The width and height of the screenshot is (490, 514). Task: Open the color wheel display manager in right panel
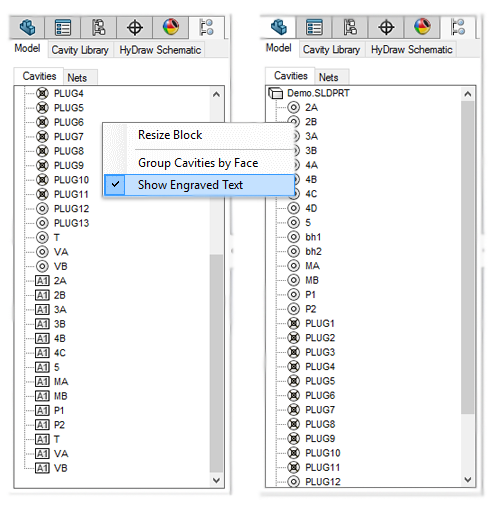(x=422, y=27)
